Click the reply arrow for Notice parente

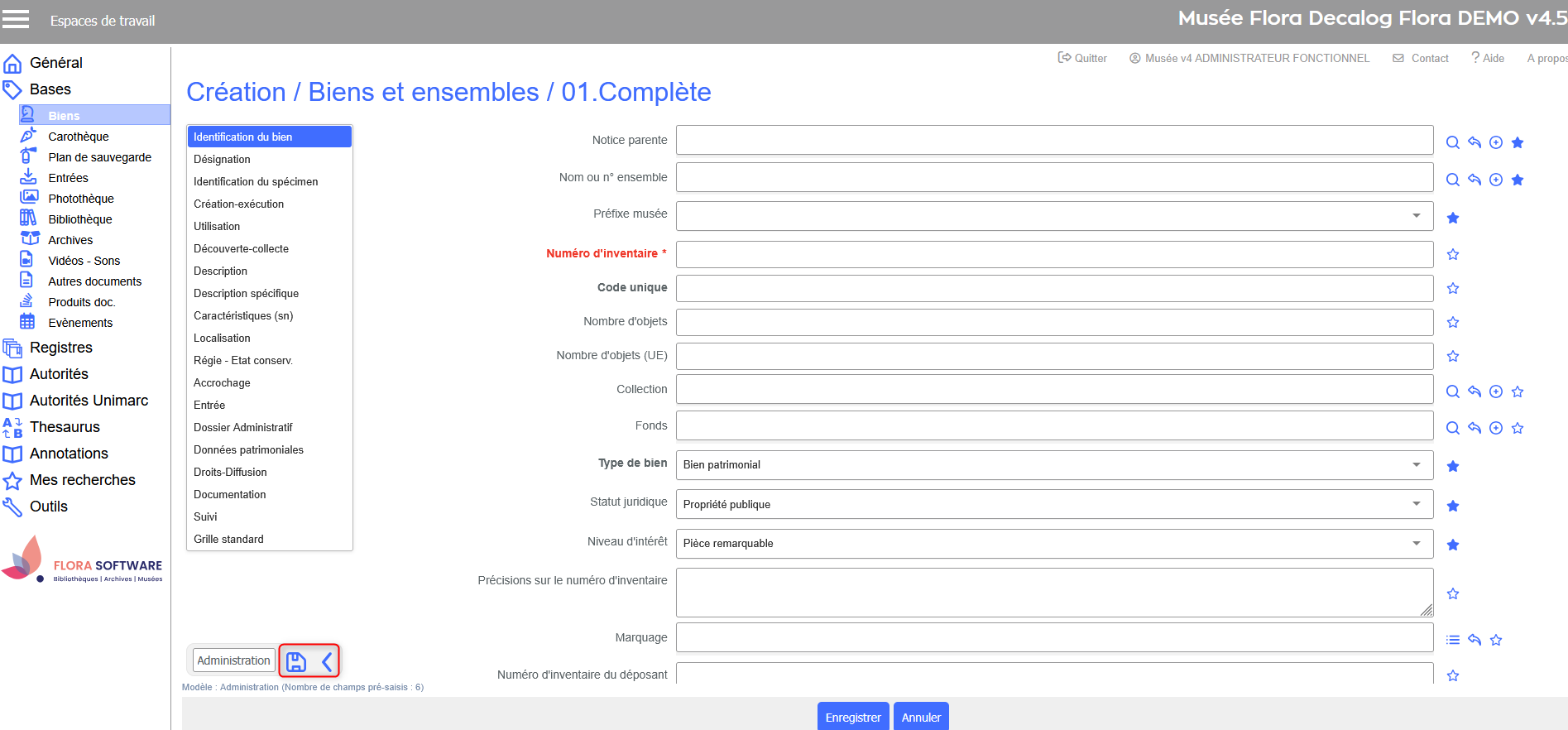pos(1474,142)
